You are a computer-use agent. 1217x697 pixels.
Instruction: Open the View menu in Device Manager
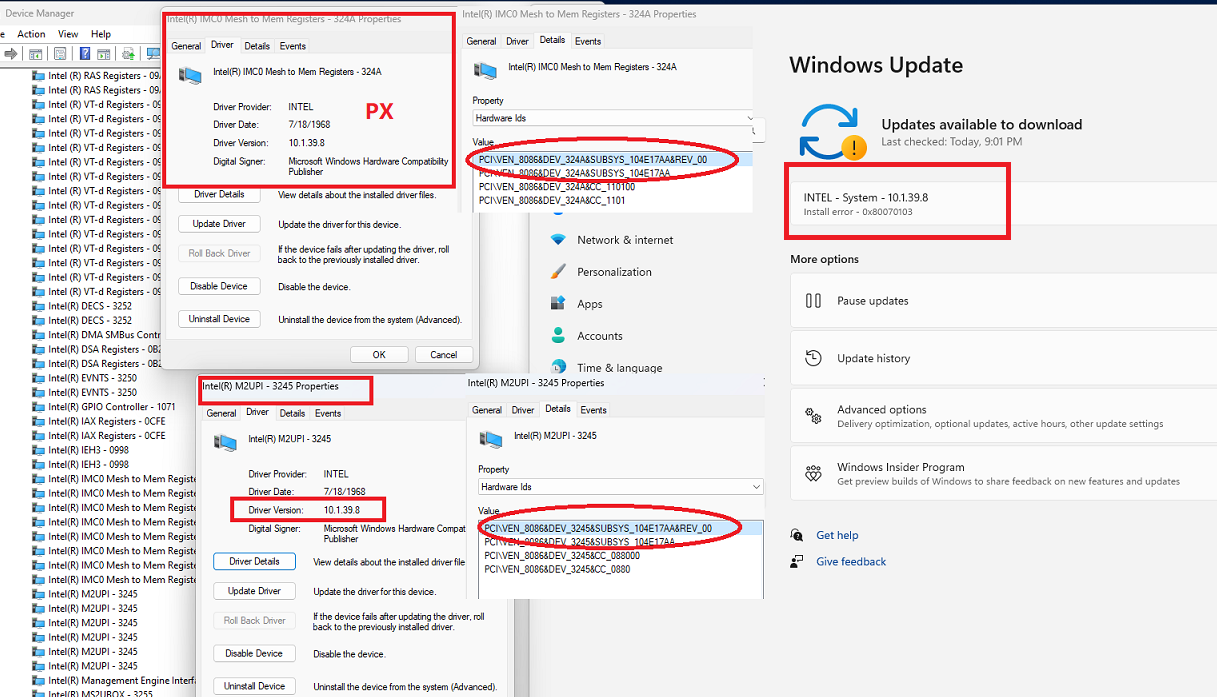(68, 34)
